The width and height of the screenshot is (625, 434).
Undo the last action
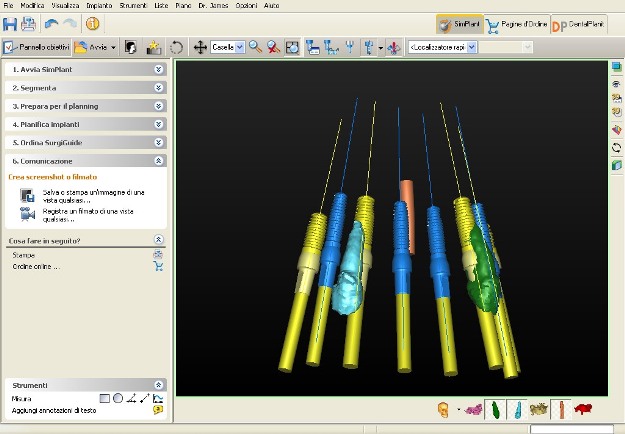pyautogui.click(x=51, y=24)
